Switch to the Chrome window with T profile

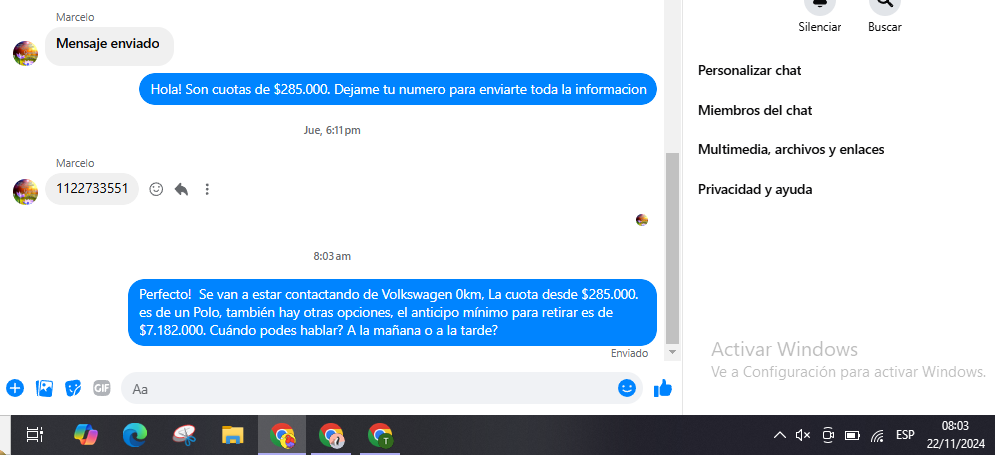click(x=379, y=435)
